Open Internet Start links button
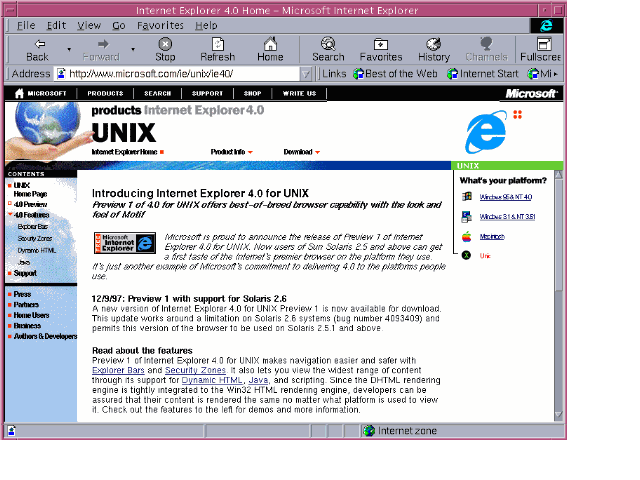 482,74
